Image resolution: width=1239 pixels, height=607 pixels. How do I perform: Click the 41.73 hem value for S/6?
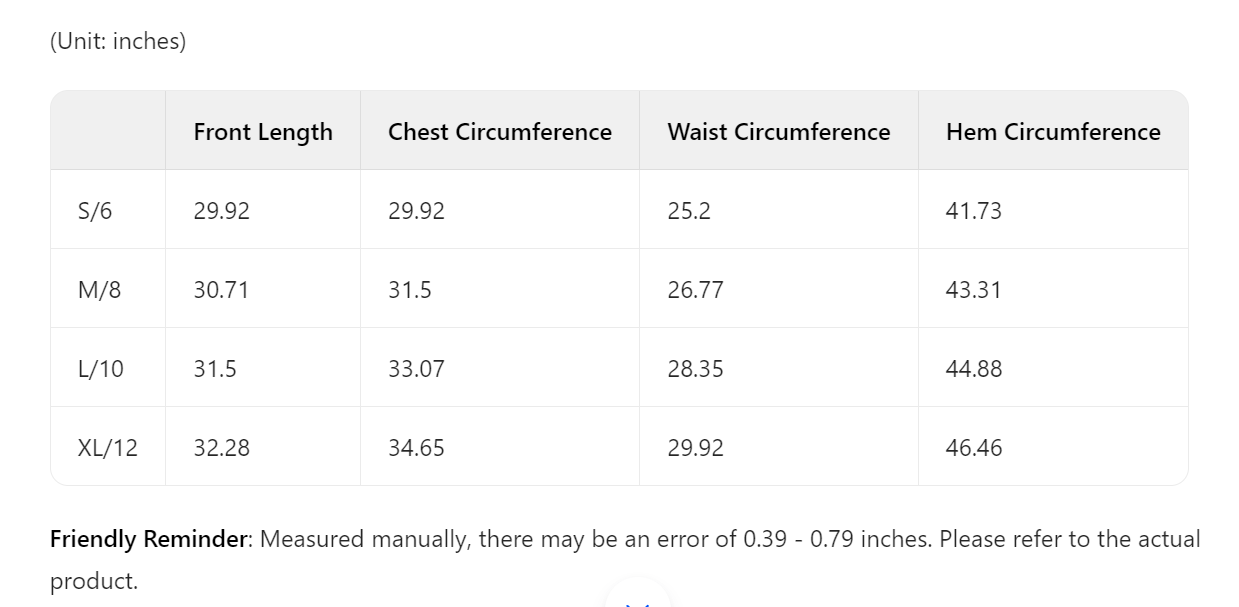tap(974, 211)
